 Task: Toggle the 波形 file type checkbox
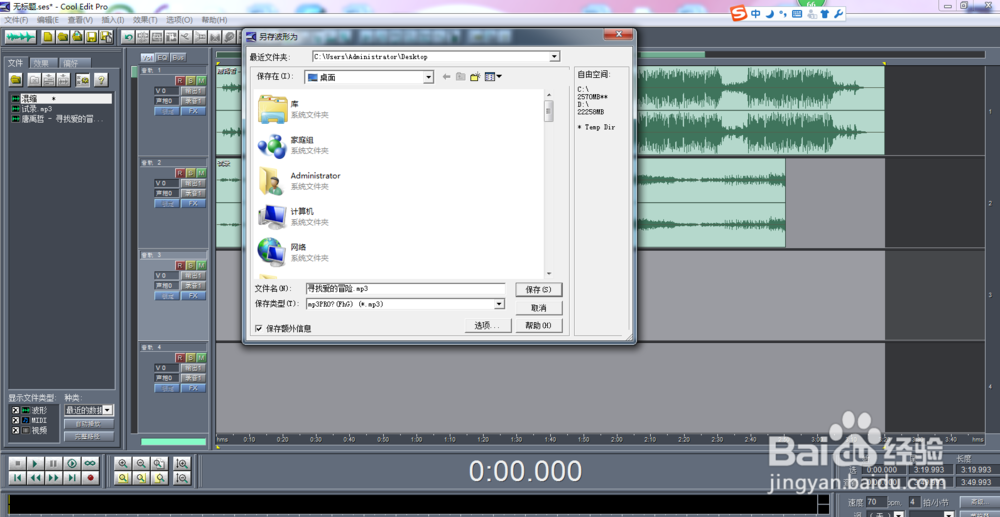pos(15,410)
